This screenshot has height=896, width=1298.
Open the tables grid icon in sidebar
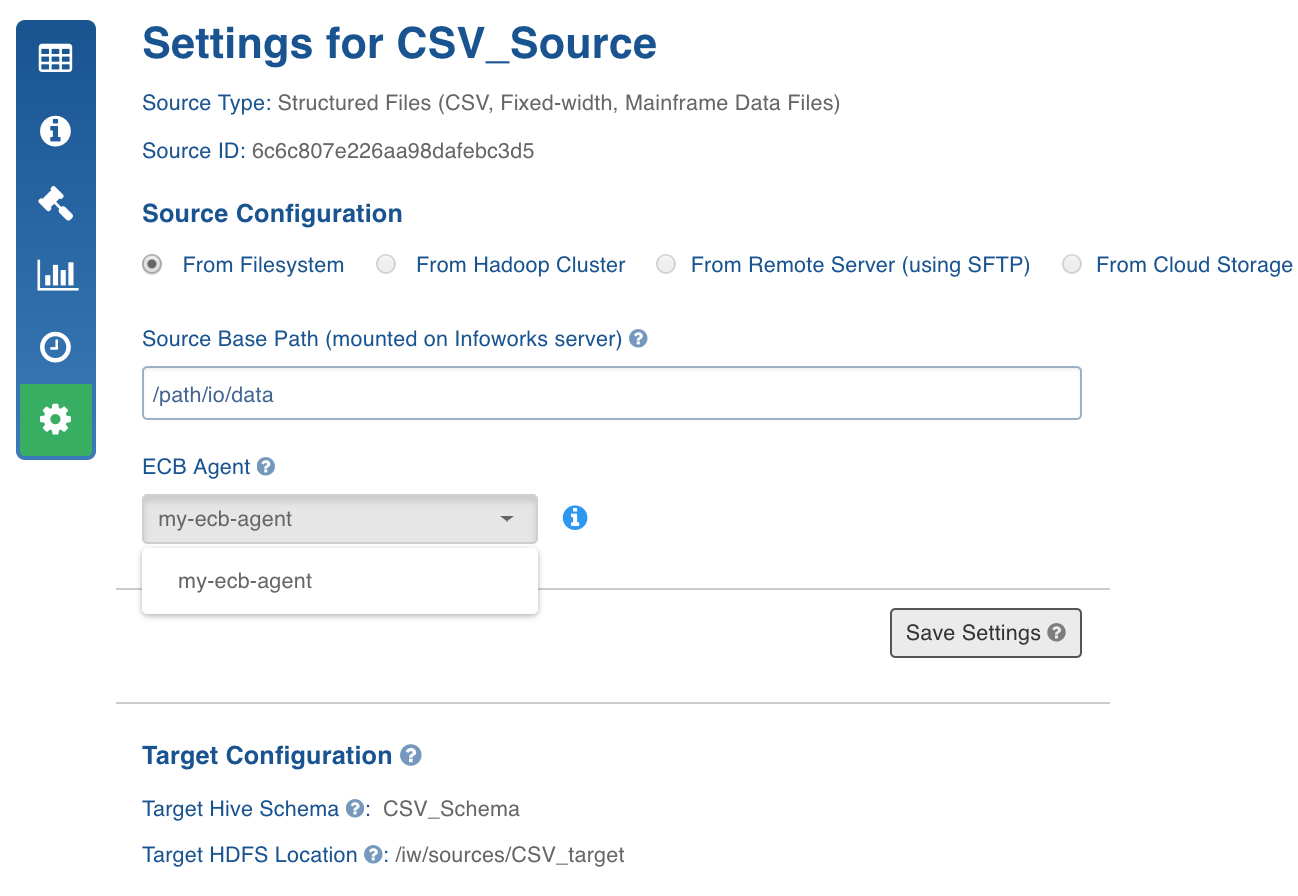point(55,58)
